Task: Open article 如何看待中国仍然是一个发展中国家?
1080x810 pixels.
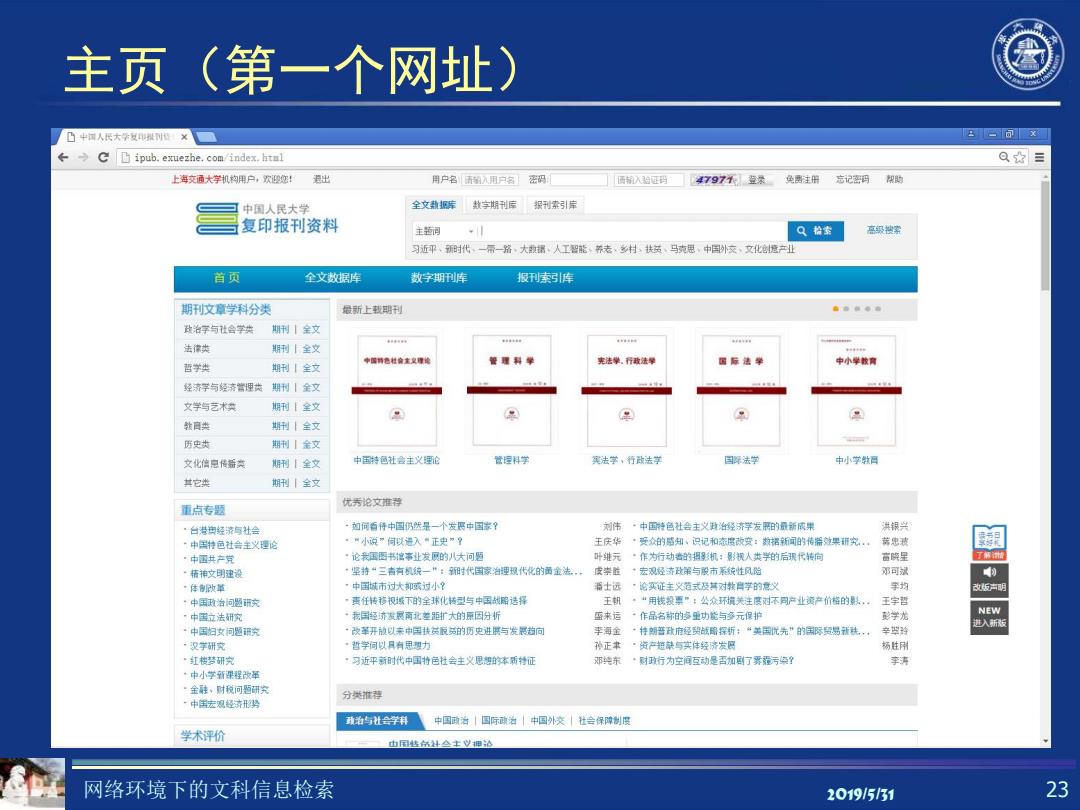Action: [424, 526]
